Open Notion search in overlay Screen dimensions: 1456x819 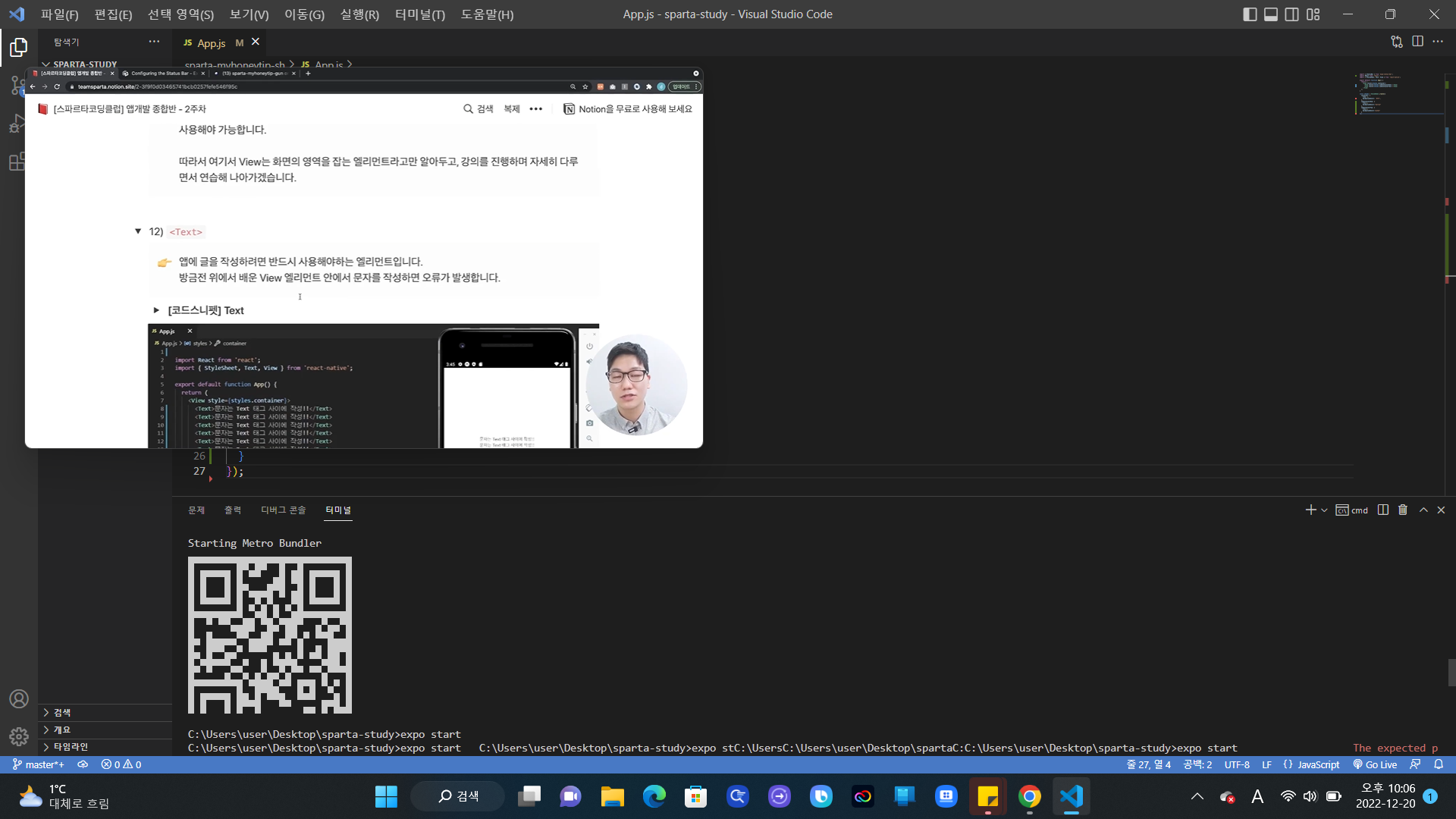pos(479,109)
